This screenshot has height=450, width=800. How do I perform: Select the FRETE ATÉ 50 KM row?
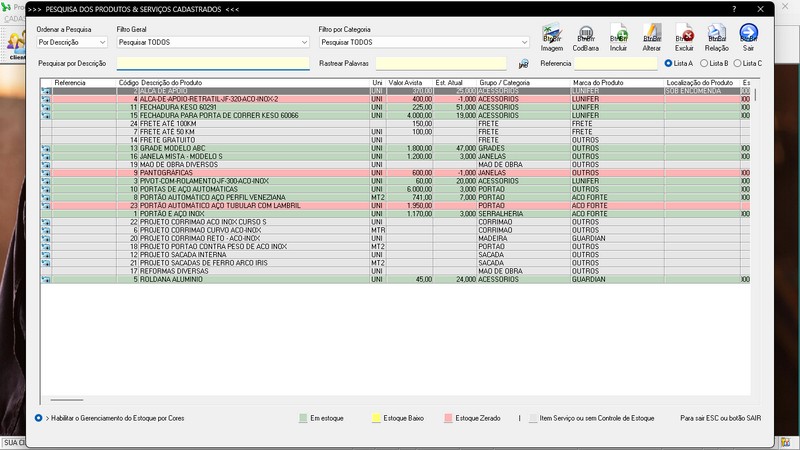pyautogui.click(x=395, y=132)
